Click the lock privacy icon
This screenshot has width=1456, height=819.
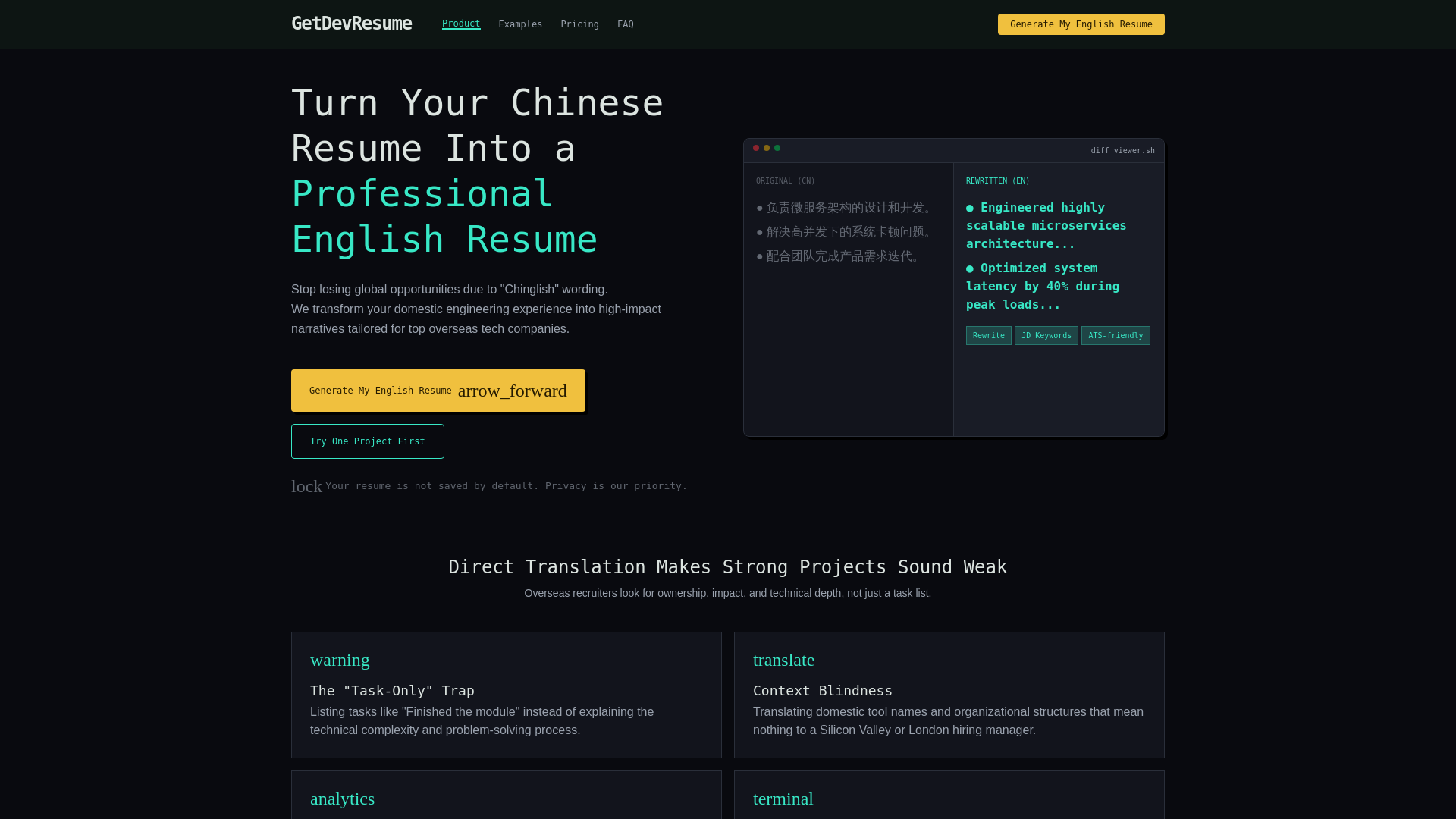point(306,486)
